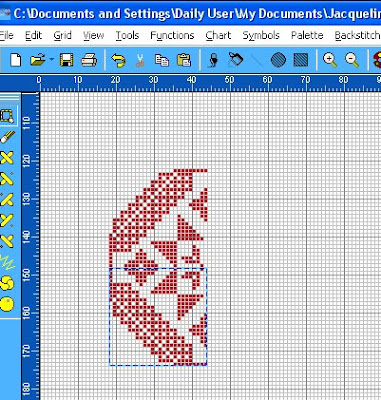This screenshot has width=381, height=400.
Task: Zoom in with the plus magnifier
Action: tap(330, 60)
